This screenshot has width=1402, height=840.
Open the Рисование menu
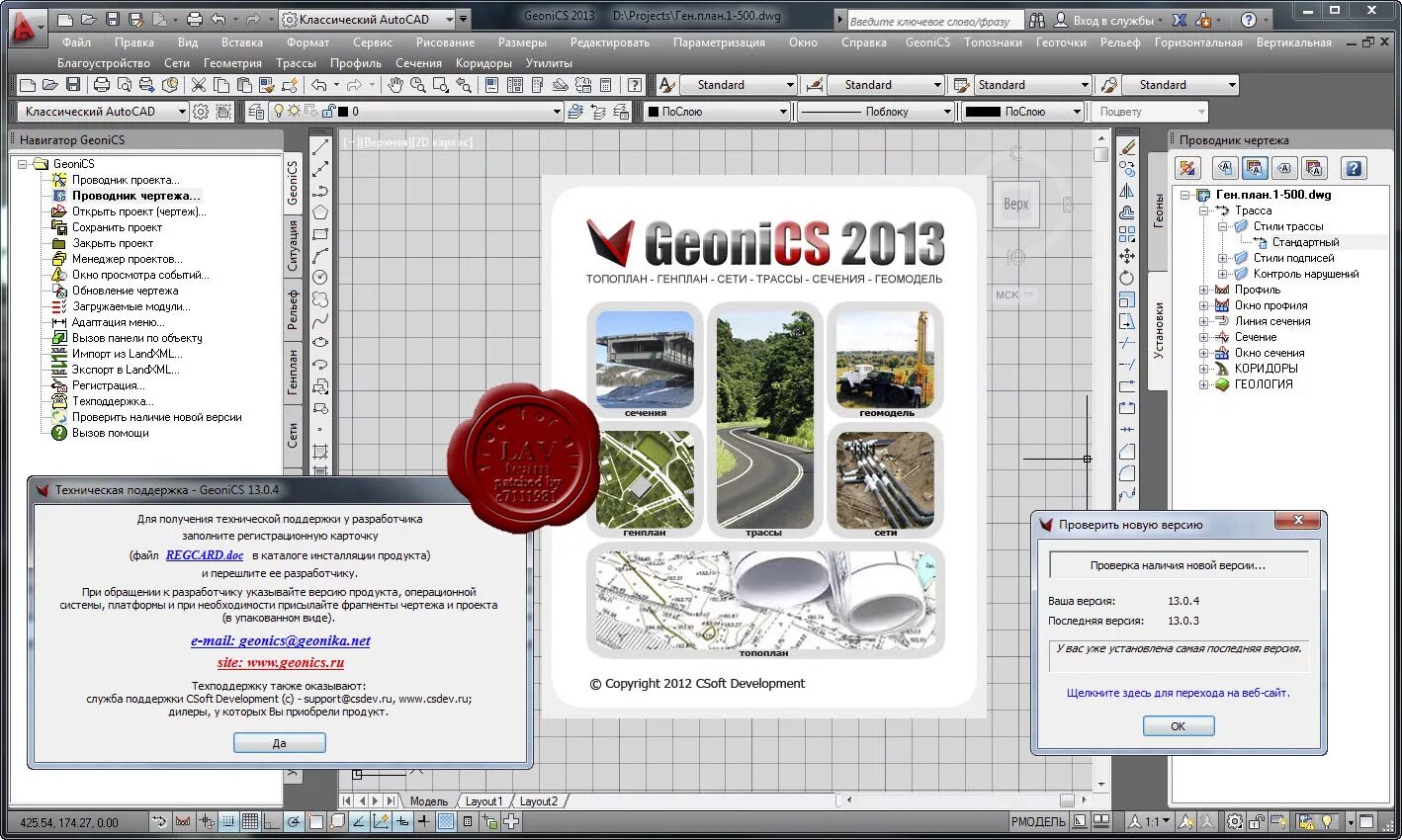(445, 42)
